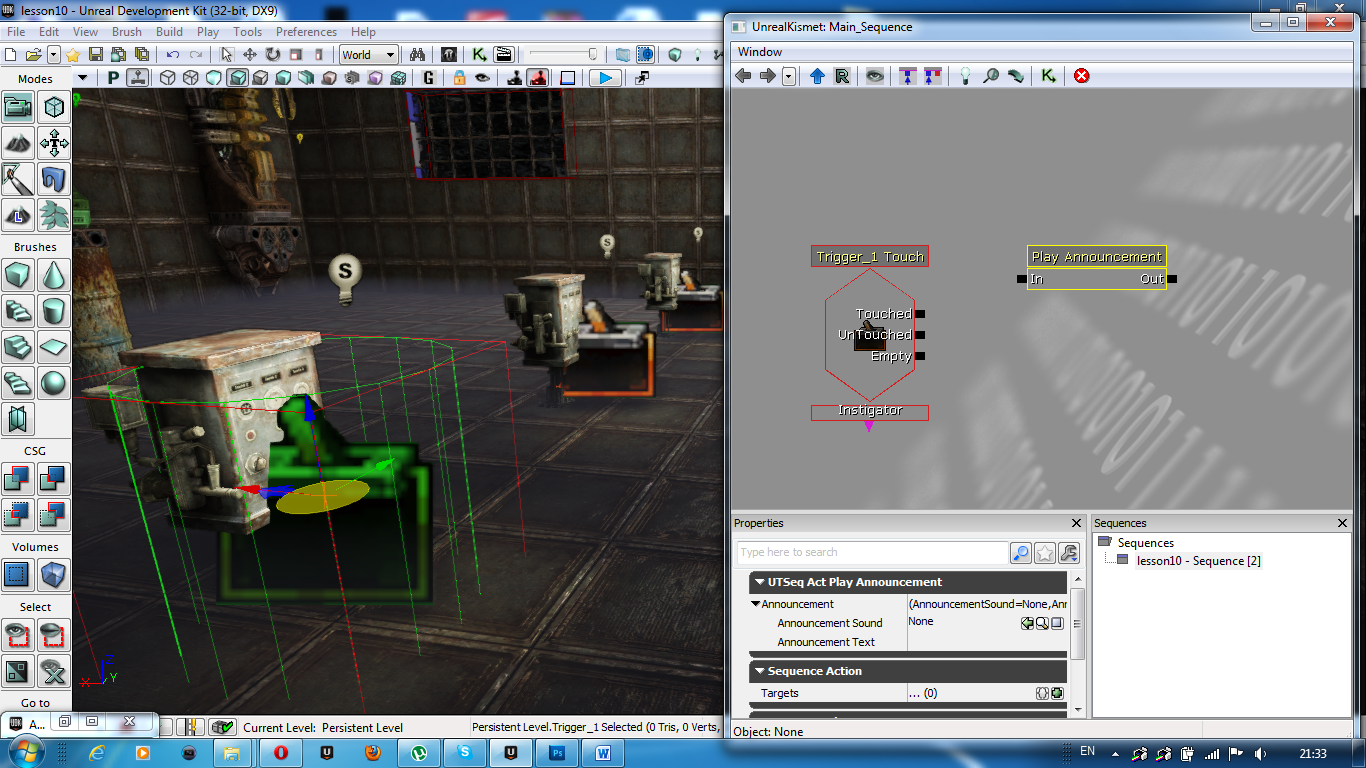Pick the Cone brush builder
Screen dimensions: 1366x768
click(54, 275)
